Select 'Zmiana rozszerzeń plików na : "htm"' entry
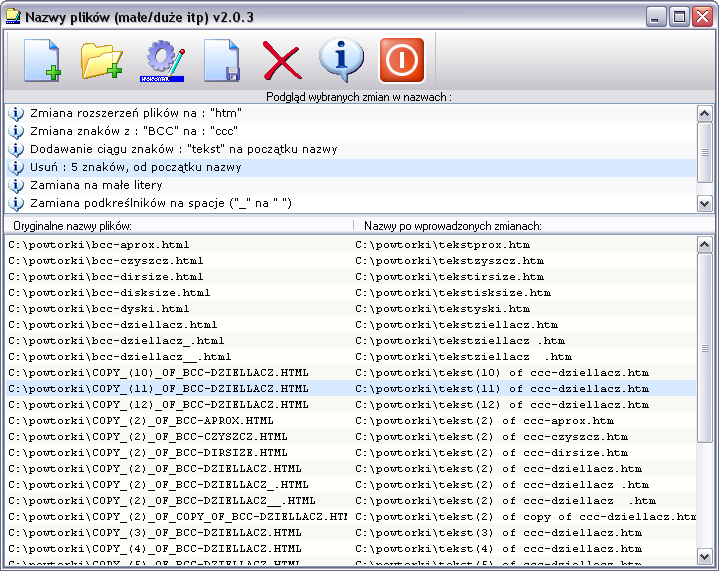719x571 pixels. (x=135, y=113)
